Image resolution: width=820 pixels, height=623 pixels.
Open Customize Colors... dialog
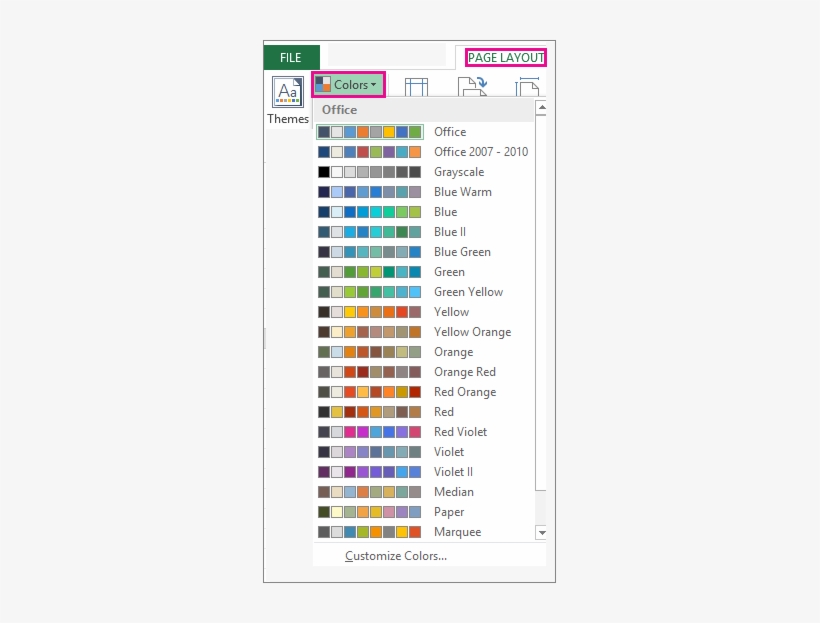pyautogui.click(x=396, y=556)
